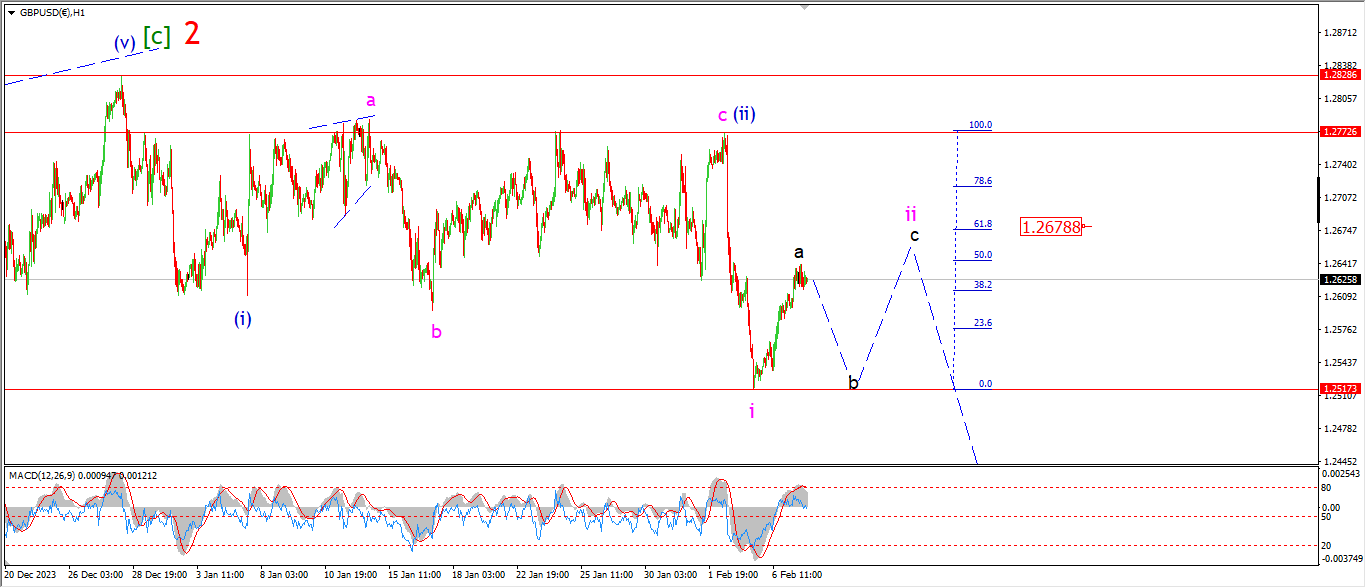1366x588 pixels.
Task: Click the 6 Feb 11:00 time axis label
Action: point(795,576)
